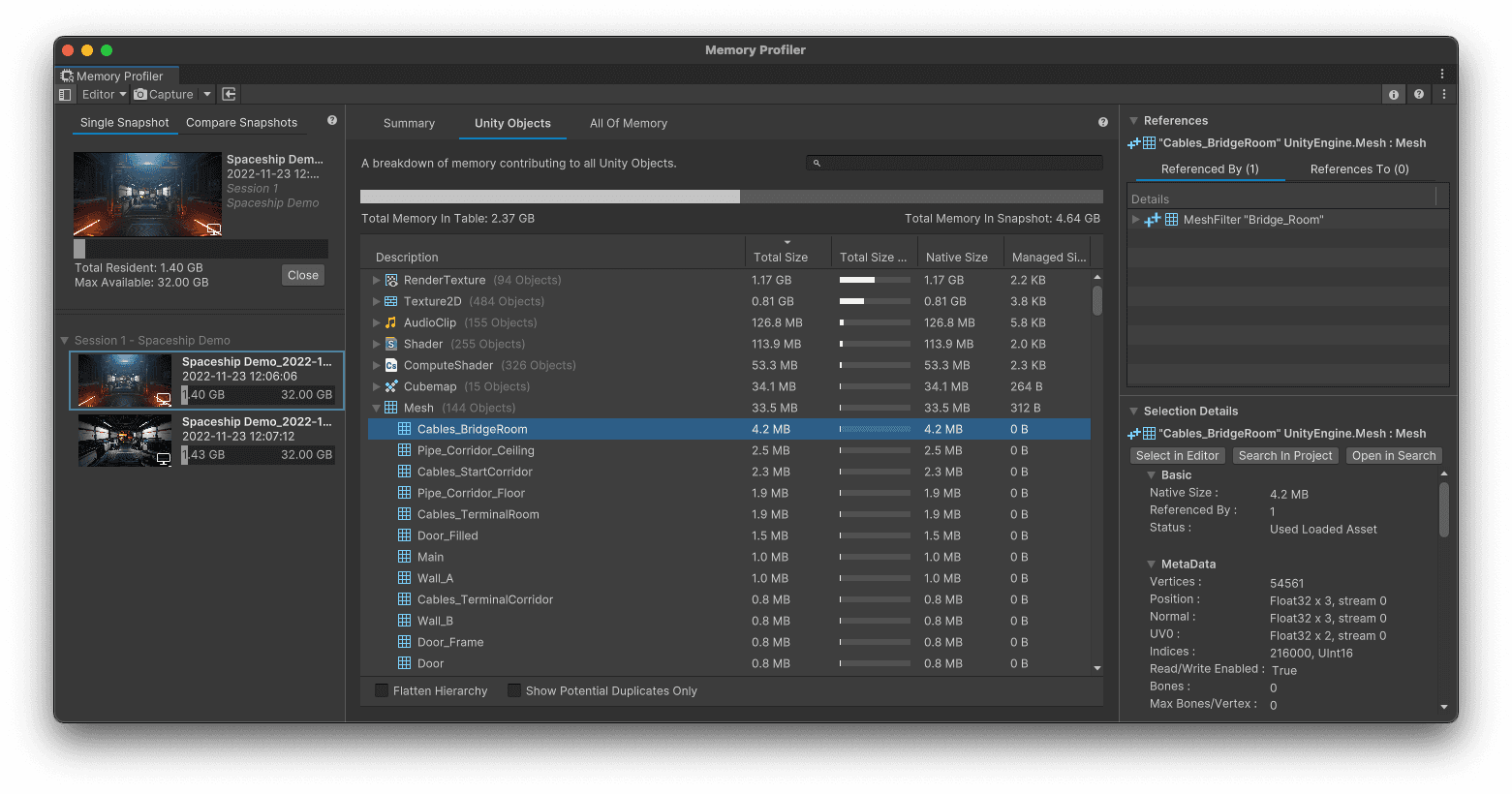Image resolution: width=1512 pixels, height=794 pixels.
Task: Click Select in Editor button
Action: tap(1177, 455)
